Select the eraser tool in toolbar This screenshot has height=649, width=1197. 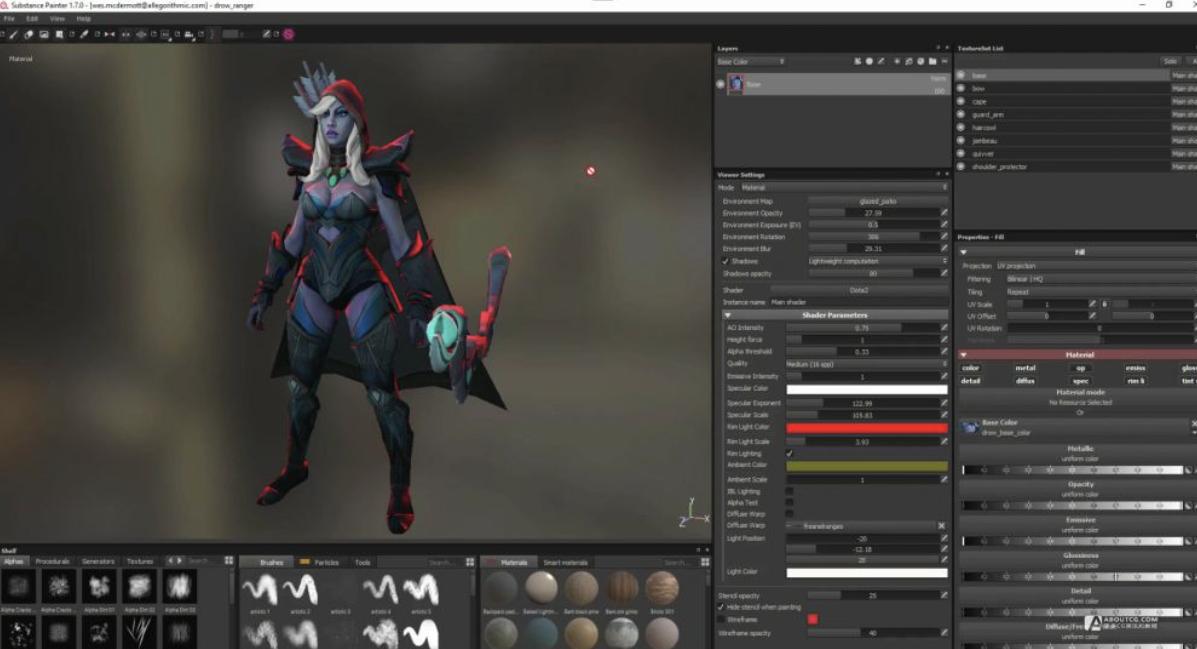pyautogui.click(x=29, y=34)
